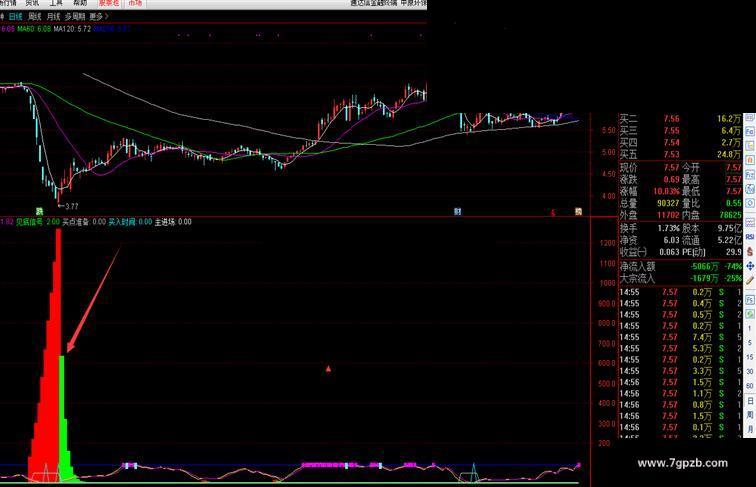The image size is (756, 487).
Task: Open the 工具 menu
Action: coord(56,2)
